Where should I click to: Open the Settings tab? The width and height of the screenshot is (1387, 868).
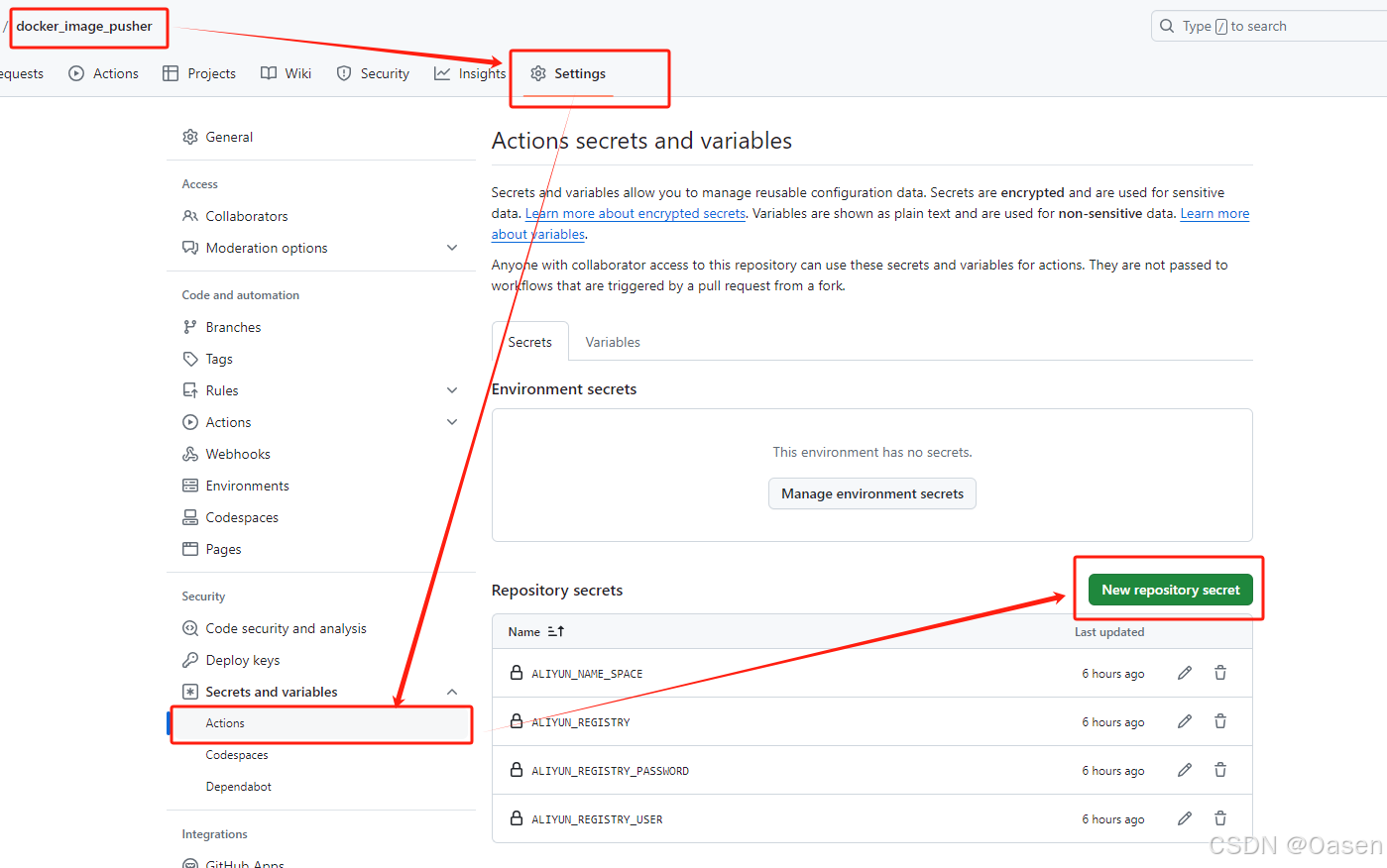568,73
